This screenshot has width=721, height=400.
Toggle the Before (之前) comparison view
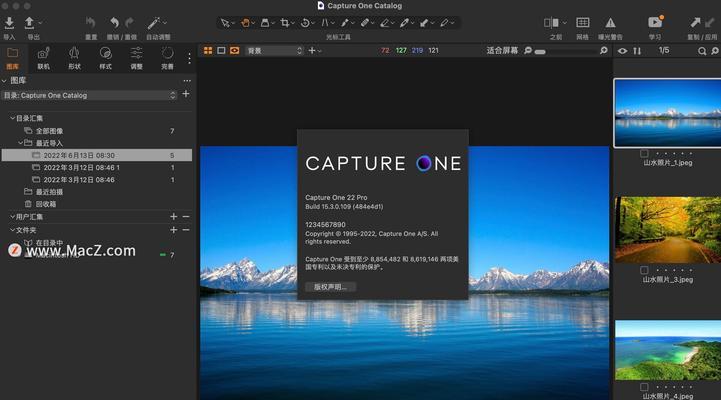tap(551, 23)
